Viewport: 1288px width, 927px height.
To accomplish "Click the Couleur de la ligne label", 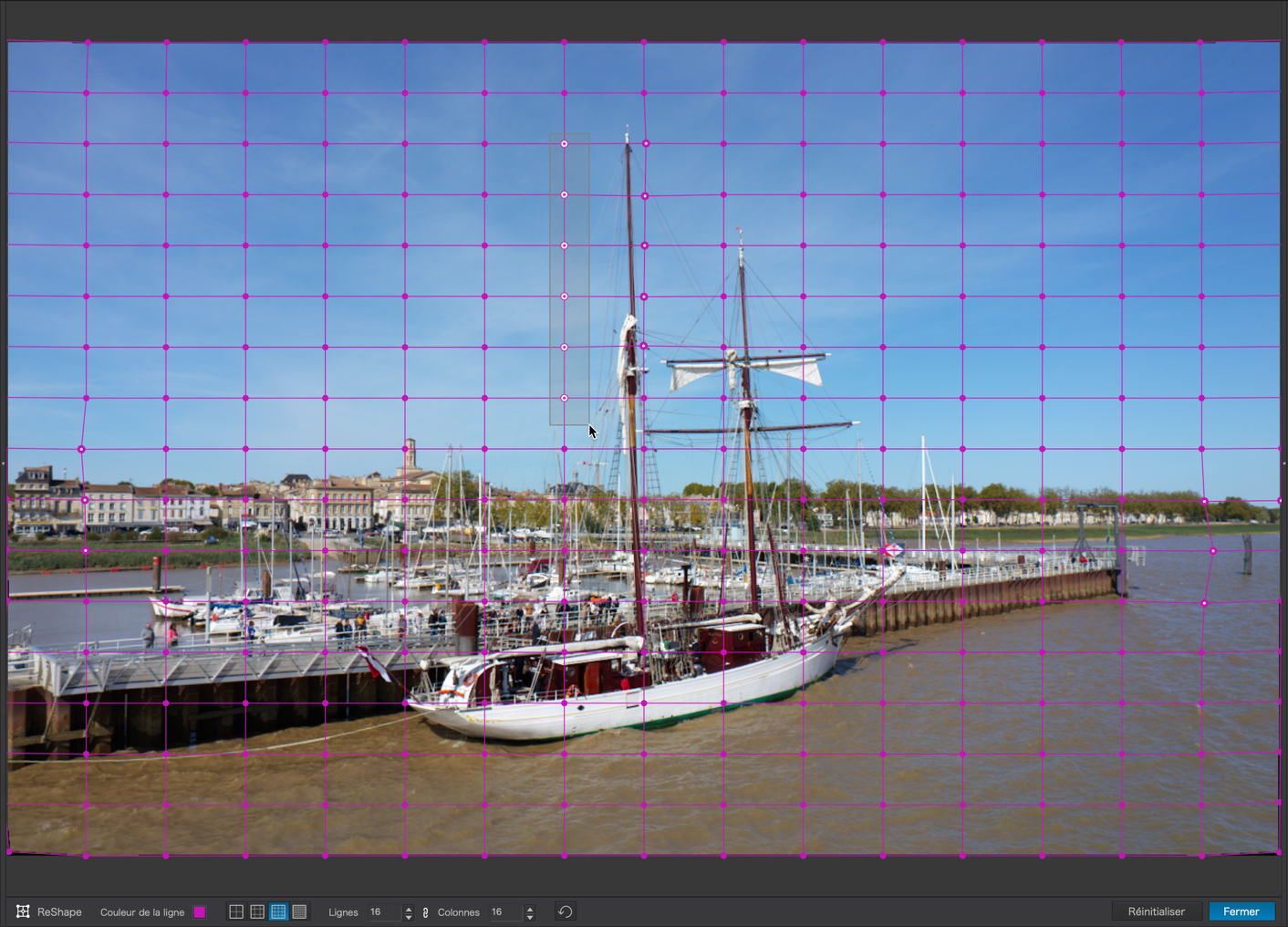I will click(x=142, y=911).
